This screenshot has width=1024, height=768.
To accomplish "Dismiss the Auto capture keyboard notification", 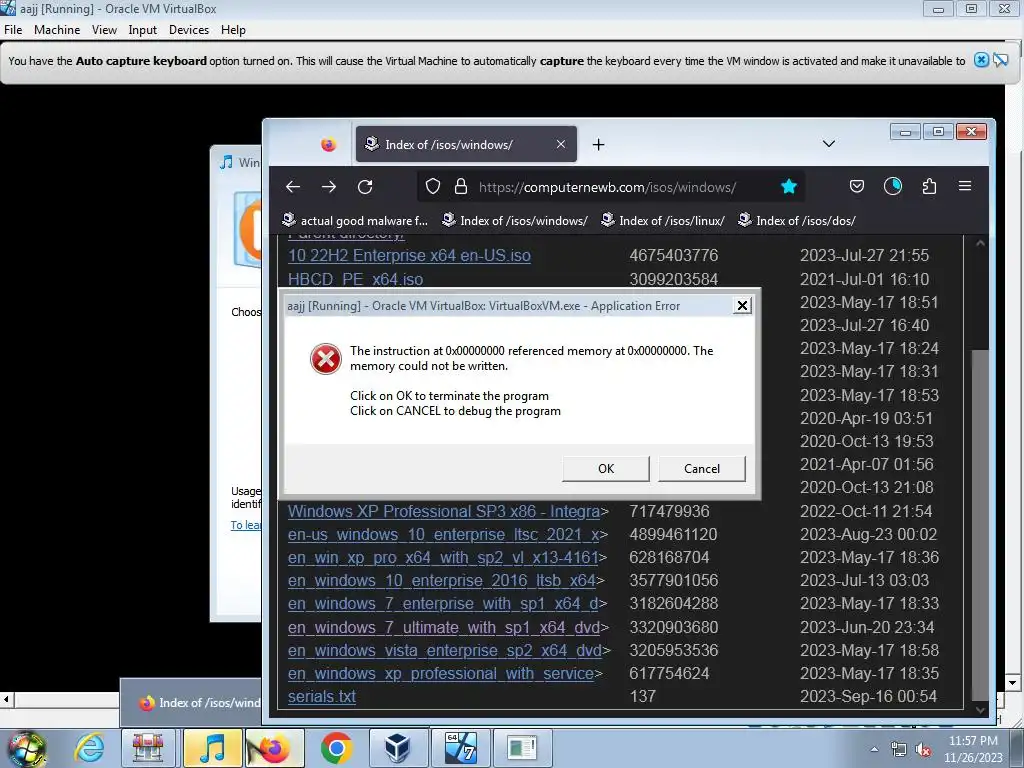I will [981, 60].
